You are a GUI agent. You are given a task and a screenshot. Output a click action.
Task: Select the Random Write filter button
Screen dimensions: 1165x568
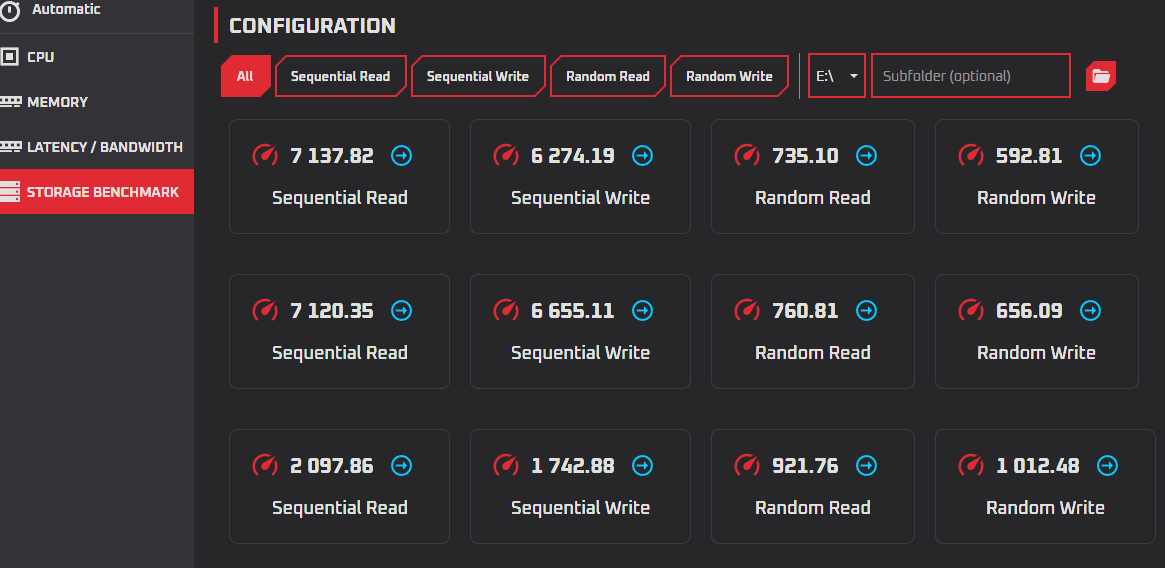[729, 76]
